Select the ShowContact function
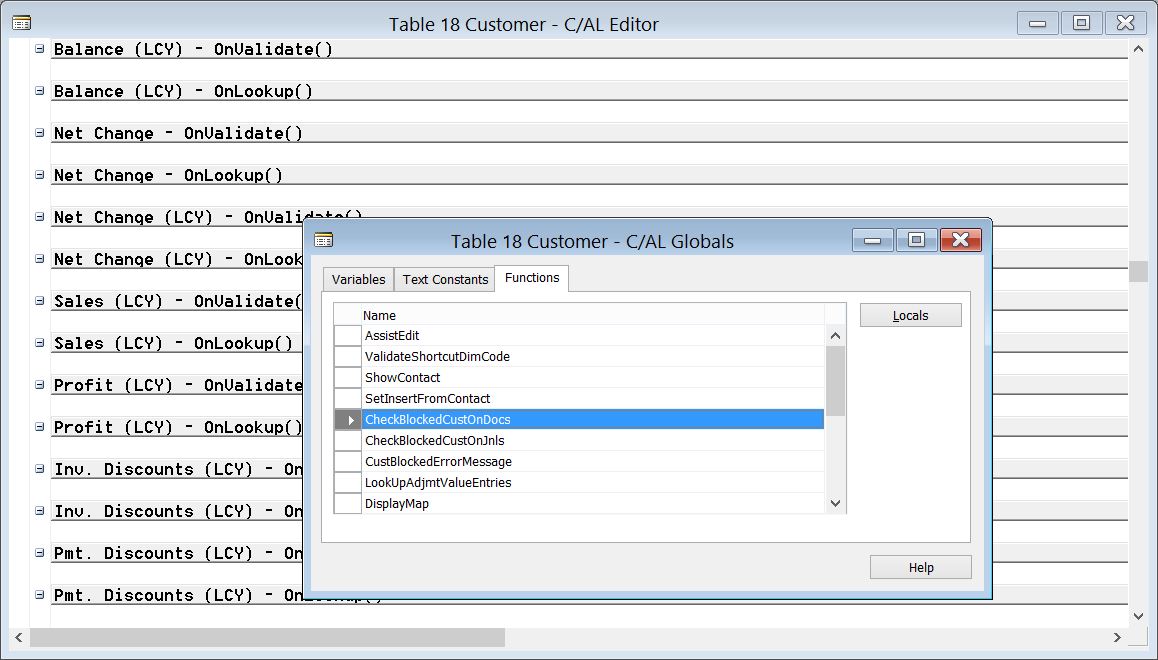 tap(593, 377)
